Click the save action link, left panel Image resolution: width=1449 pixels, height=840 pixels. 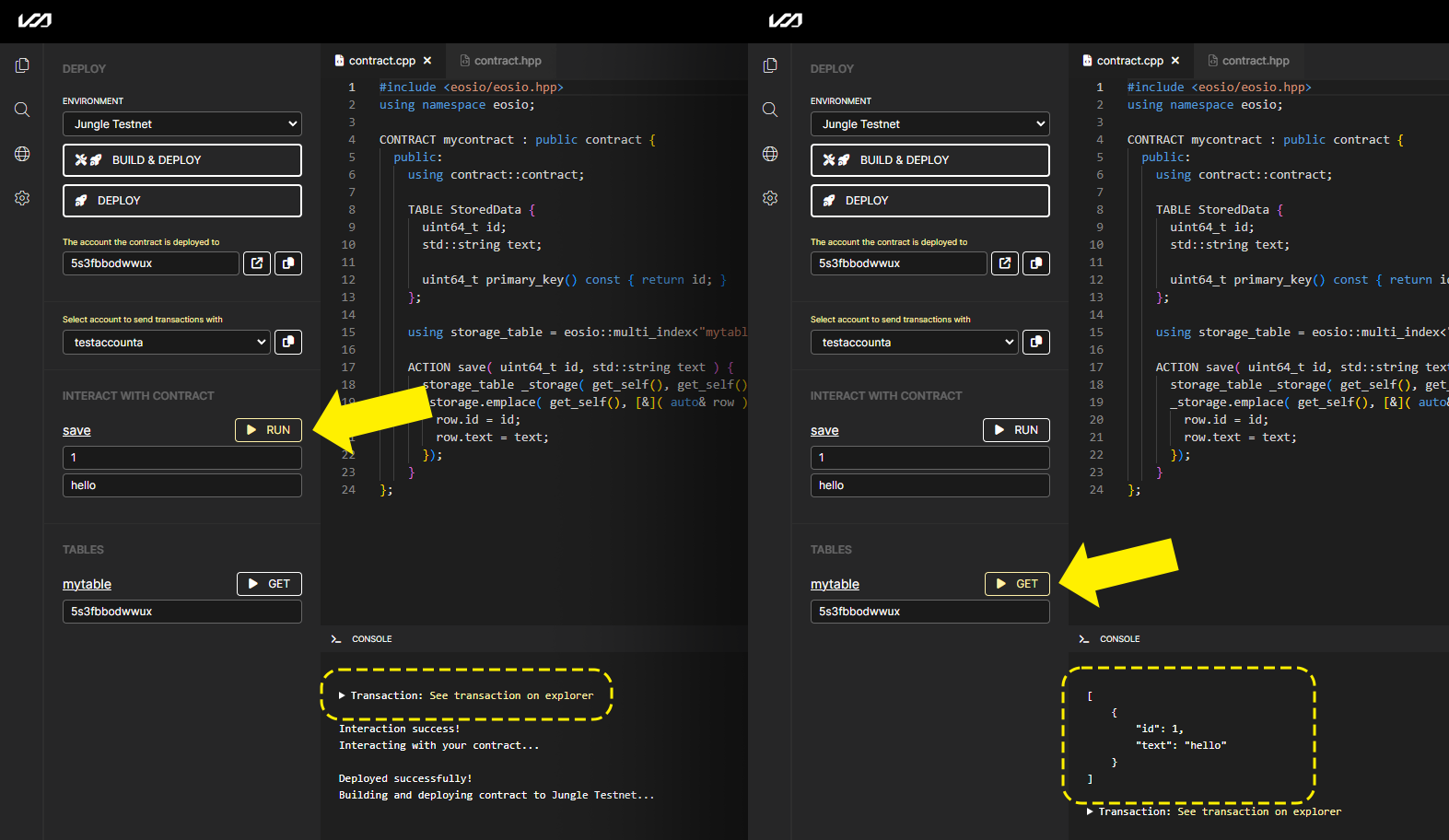click(x=76, y=430)
